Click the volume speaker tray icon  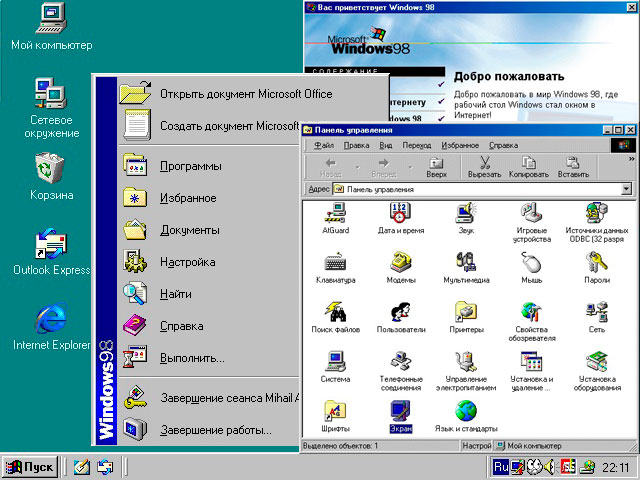550,467
